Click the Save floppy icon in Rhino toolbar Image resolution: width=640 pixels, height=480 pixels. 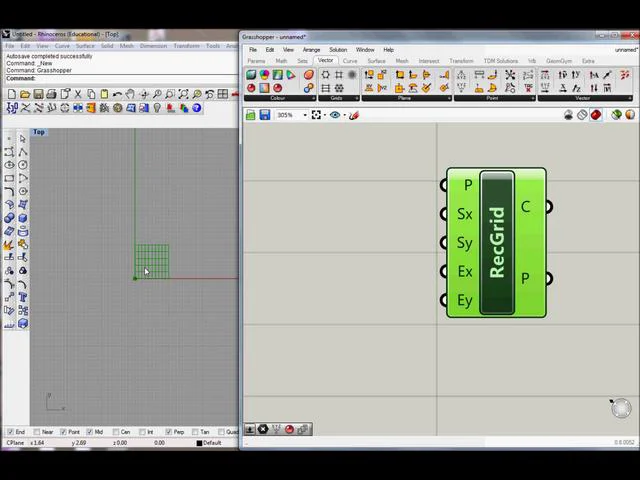point(38,94)
